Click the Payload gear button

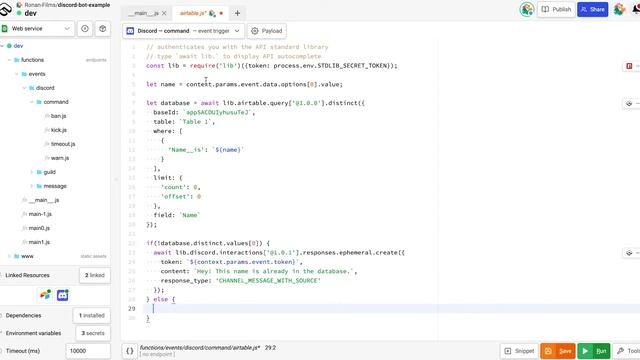point(267,31)
